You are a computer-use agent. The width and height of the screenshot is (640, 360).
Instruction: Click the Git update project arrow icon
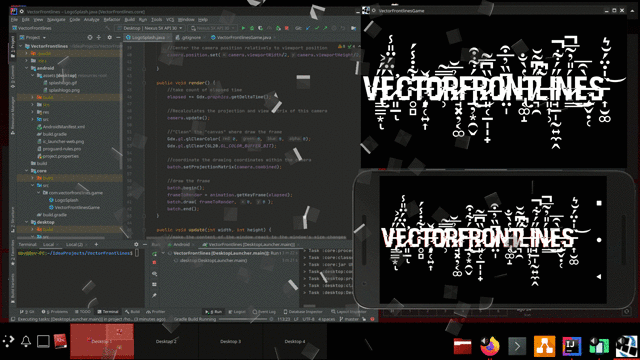(x=309, y=28)
